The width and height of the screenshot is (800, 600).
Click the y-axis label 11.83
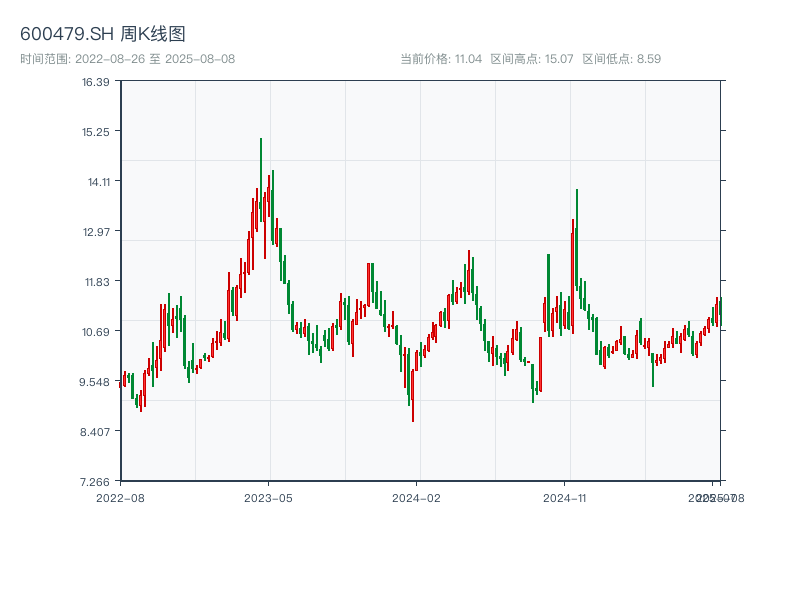[97, 282]
